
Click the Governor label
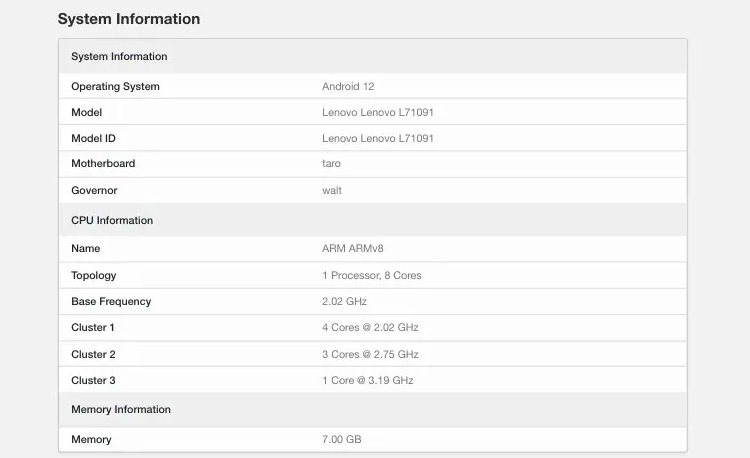click(94, 191)
